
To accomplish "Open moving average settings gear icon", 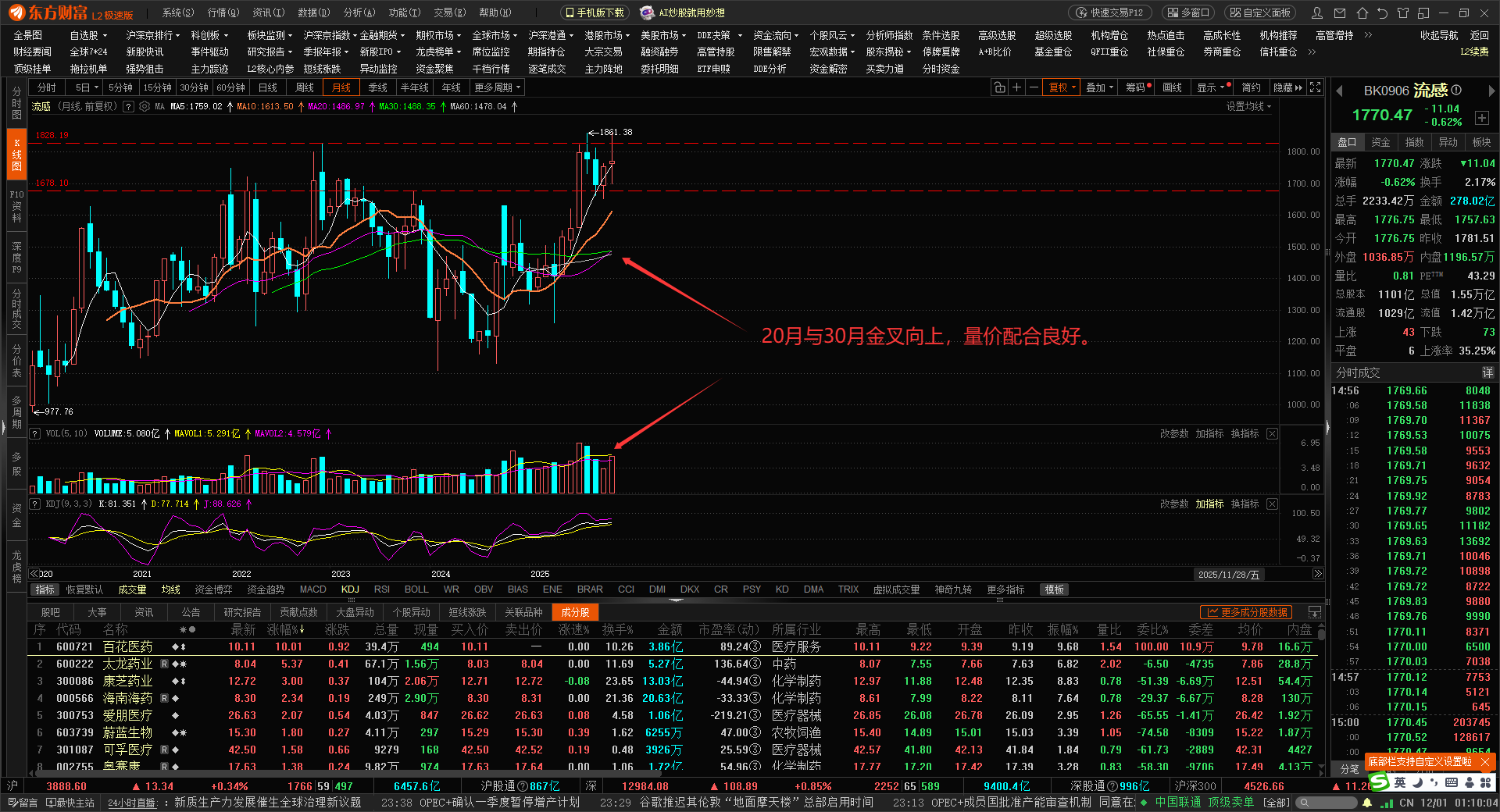I will tap(145, 107).
